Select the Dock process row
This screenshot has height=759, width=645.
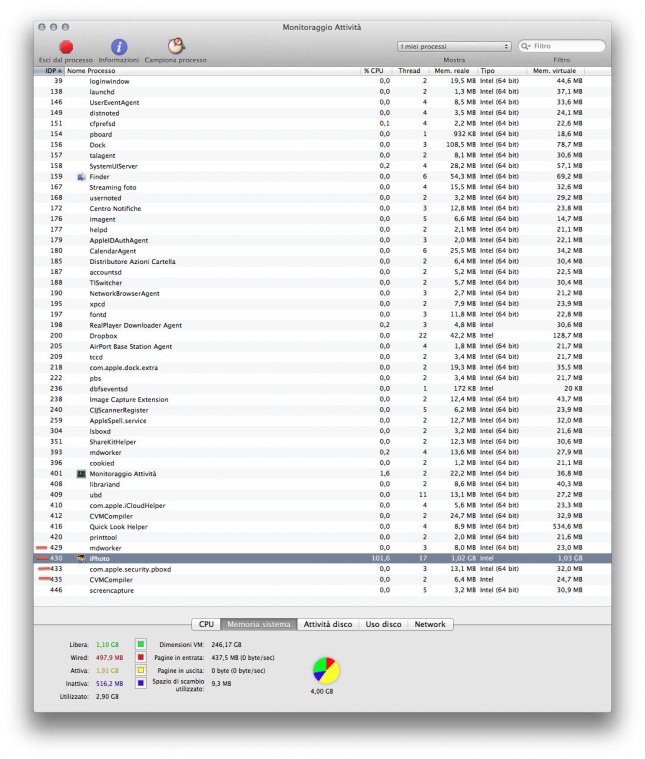pos(322,145)
